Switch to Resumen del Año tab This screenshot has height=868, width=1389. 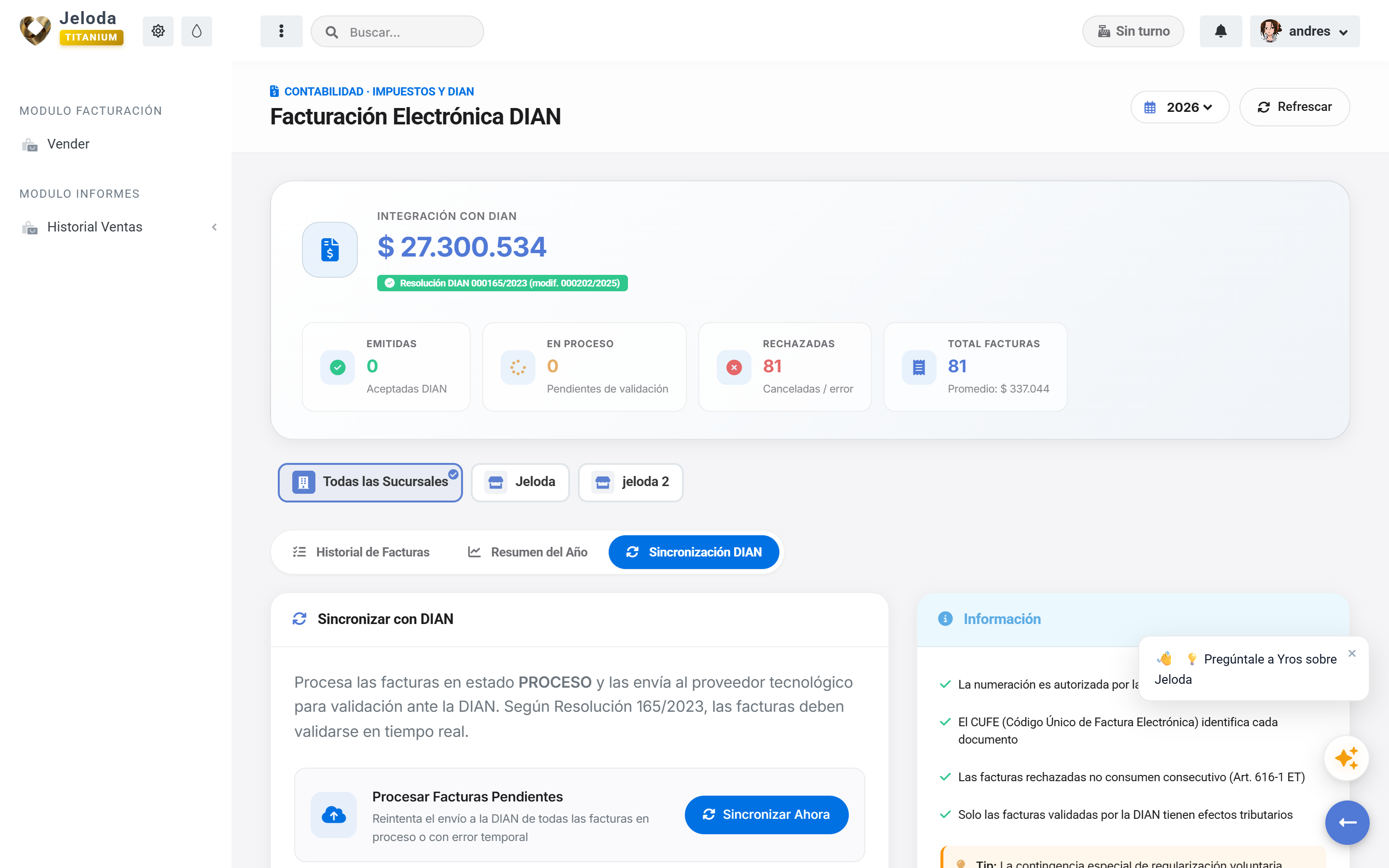528,552
